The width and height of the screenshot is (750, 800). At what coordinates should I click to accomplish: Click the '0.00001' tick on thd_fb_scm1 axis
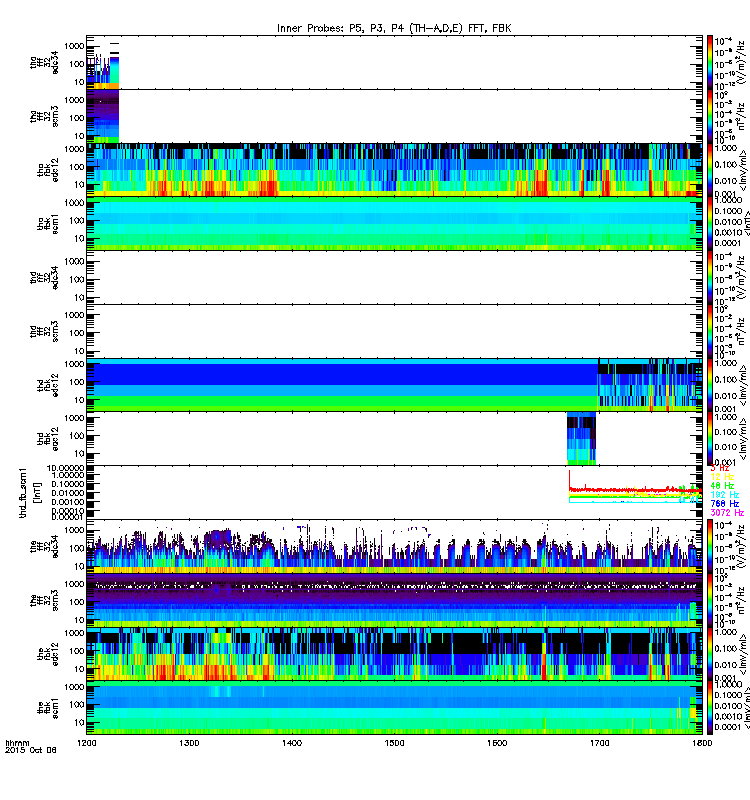(x=66, y=517)
